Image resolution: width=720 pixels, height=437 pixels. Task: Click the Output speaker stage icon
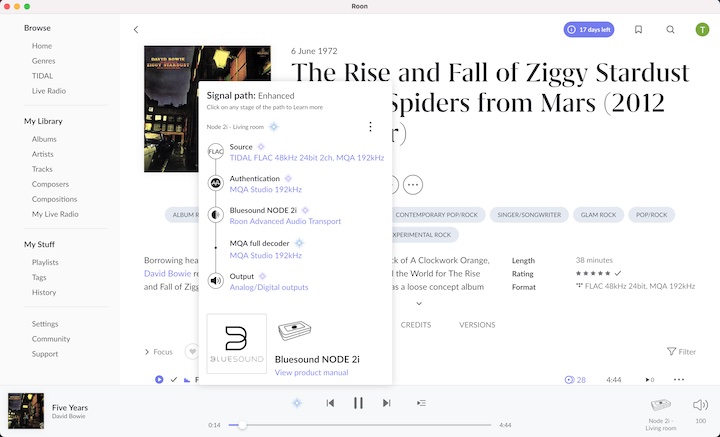[x=215, y=280]
